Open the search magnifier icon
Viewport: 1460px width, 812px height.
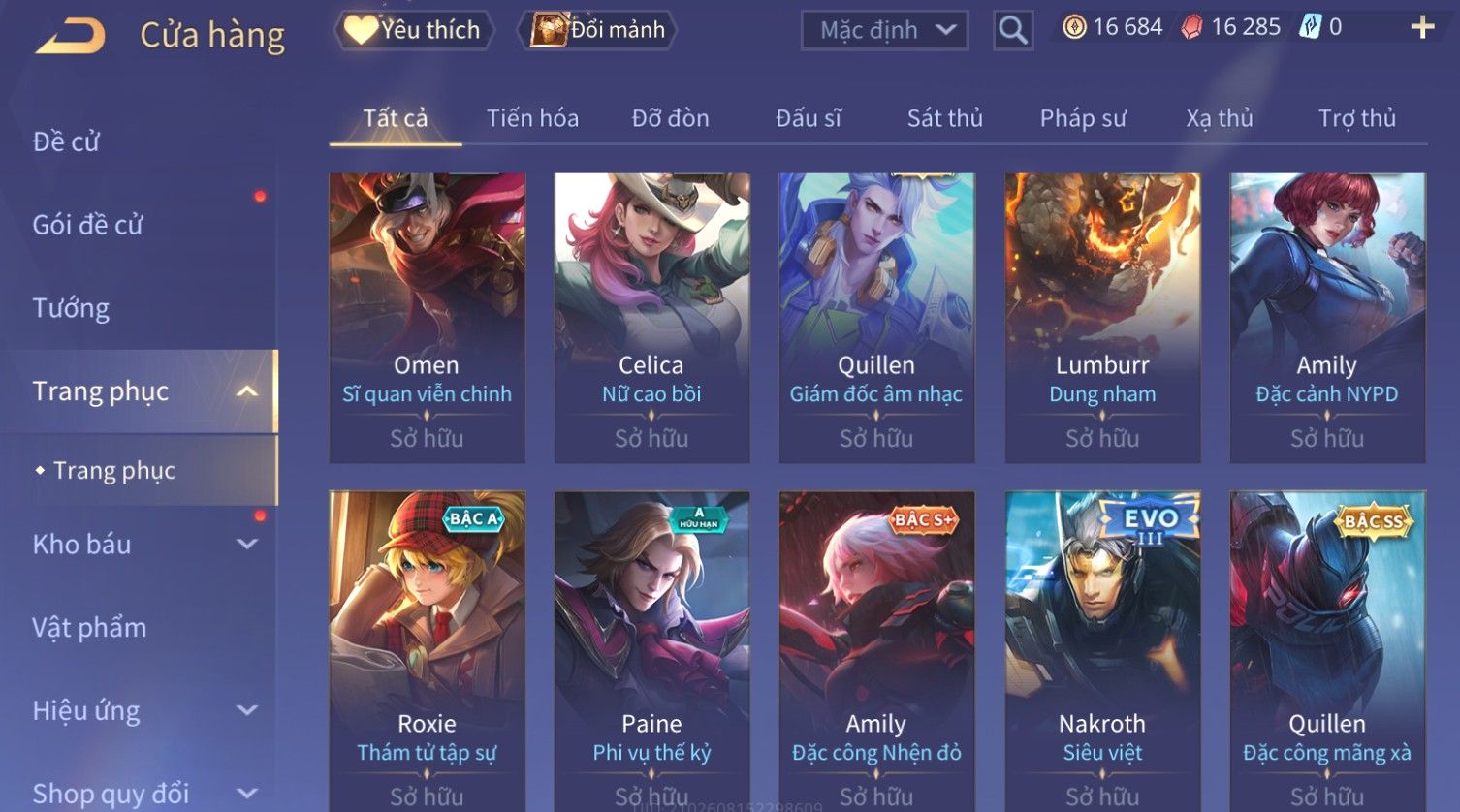[x=1013, y=31]
